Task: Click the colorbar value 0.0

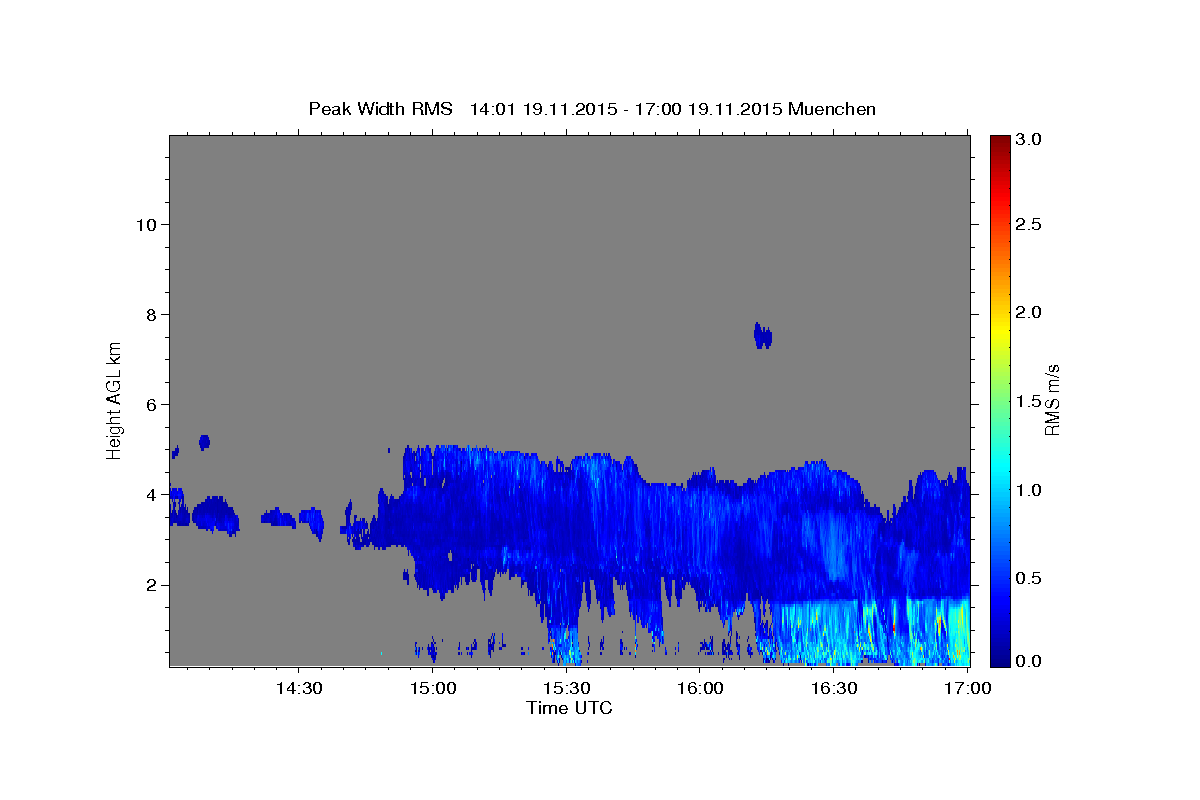Action: coord(1030,661)
